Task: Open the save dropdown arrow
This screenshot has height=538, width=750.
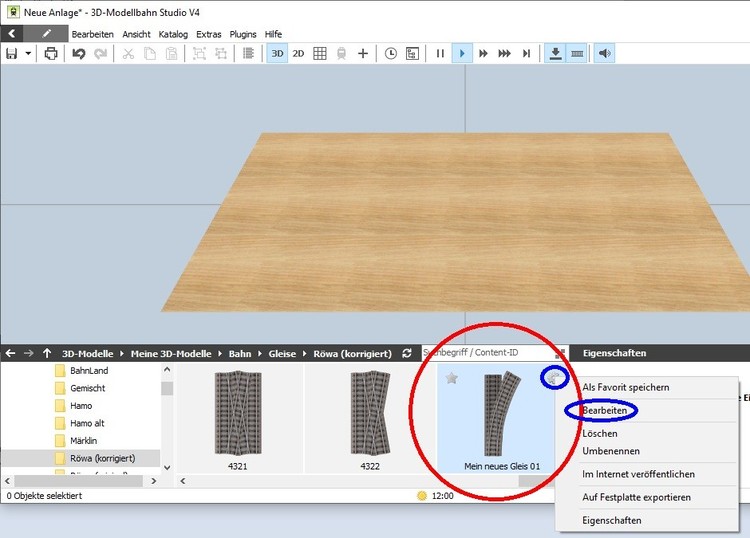Action: pos(28,53)
